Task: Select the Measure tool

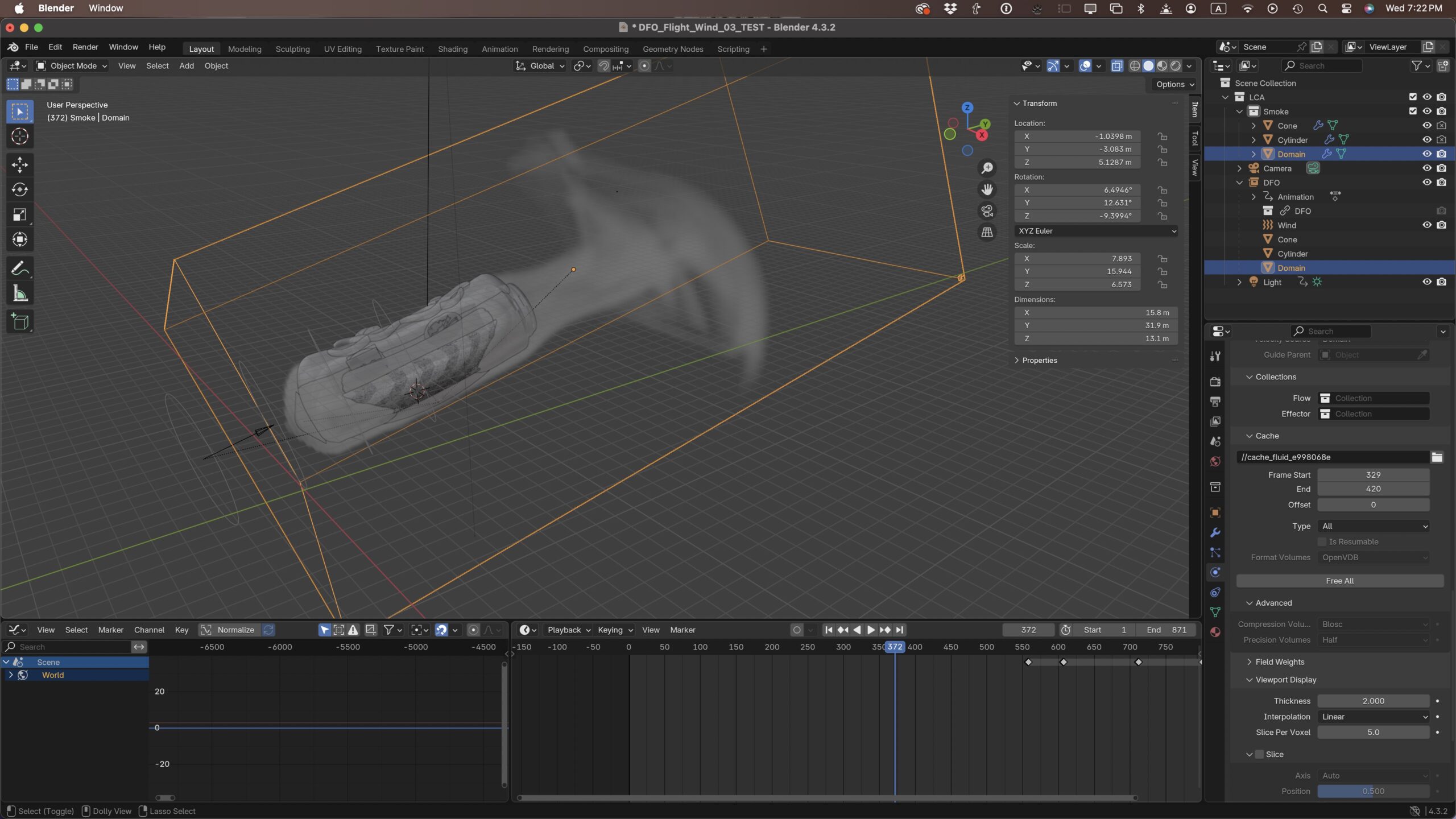Action: pyautogui.click(x=20, y=292)
